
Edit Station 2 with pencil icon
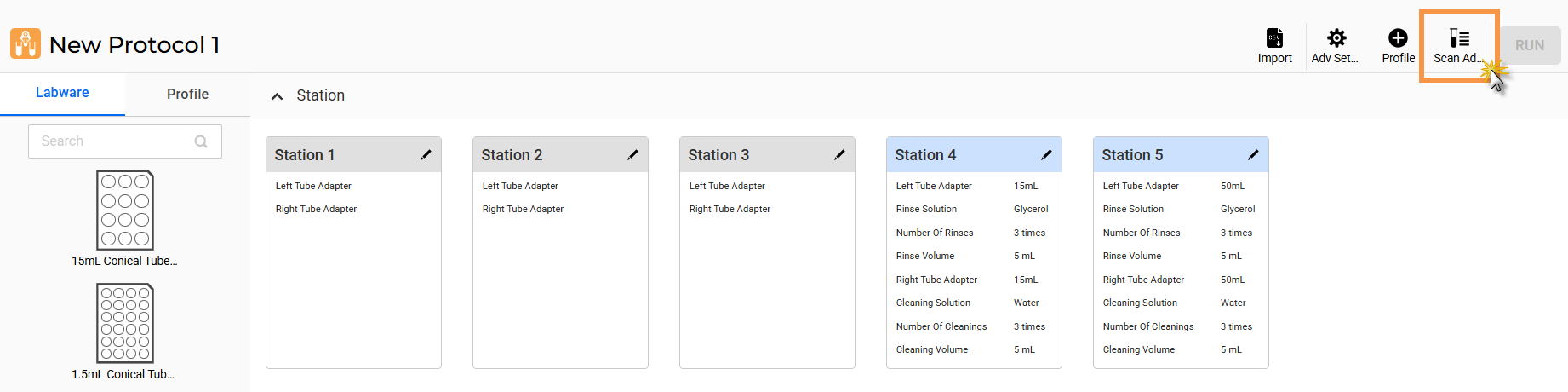(632, 155)
